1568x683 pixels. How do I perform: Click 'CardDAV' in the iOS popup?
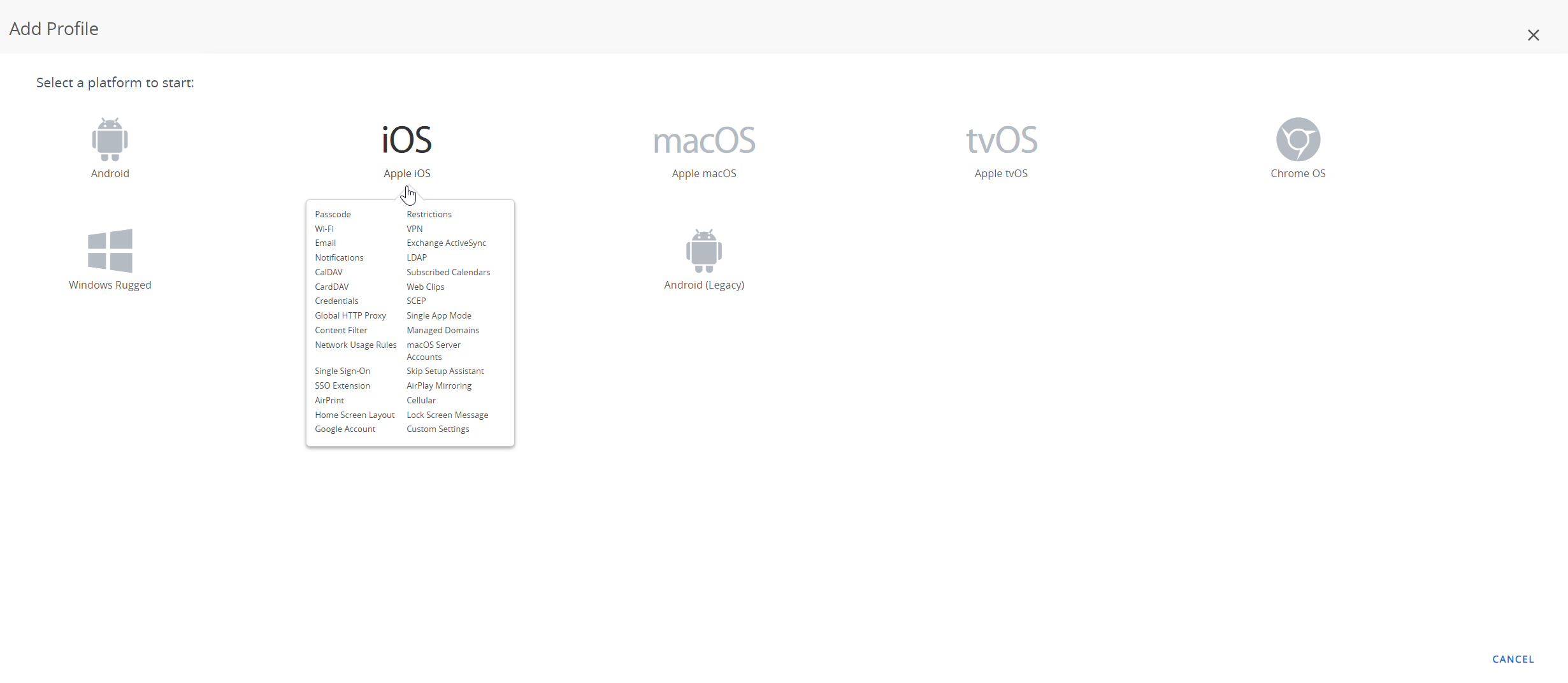click(x=332, y=287)
